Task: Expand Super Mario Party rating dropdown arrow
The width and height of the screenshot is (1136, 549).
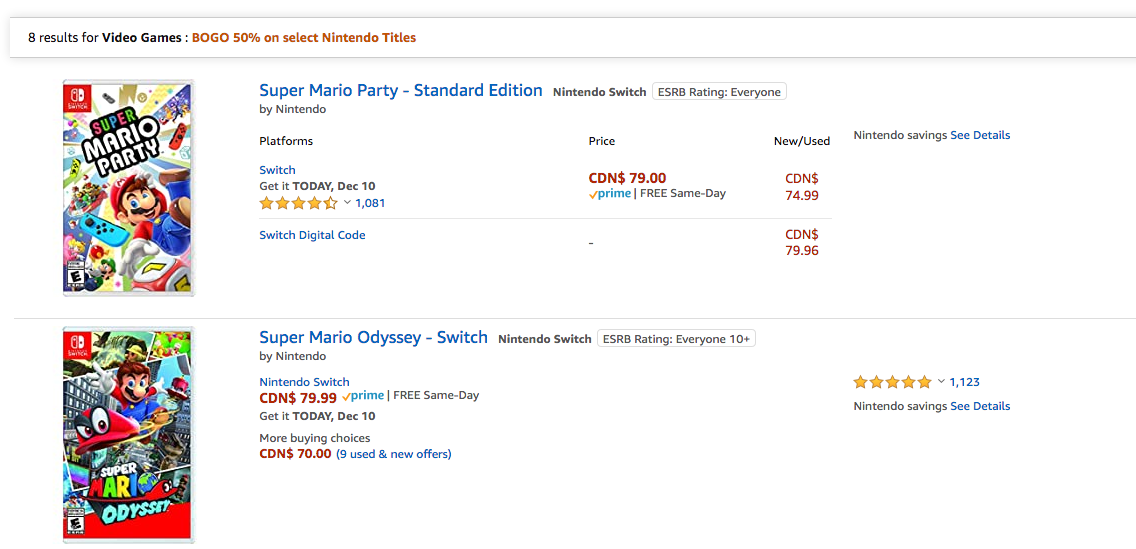Action: (x=347, y=203)
